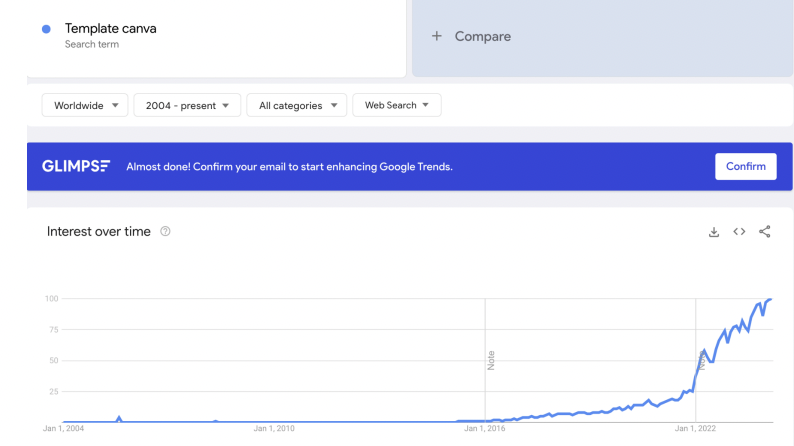Click the blue dot by Template canva
Image resolution: width=794 pixels, height=446 pixels.
46,29
